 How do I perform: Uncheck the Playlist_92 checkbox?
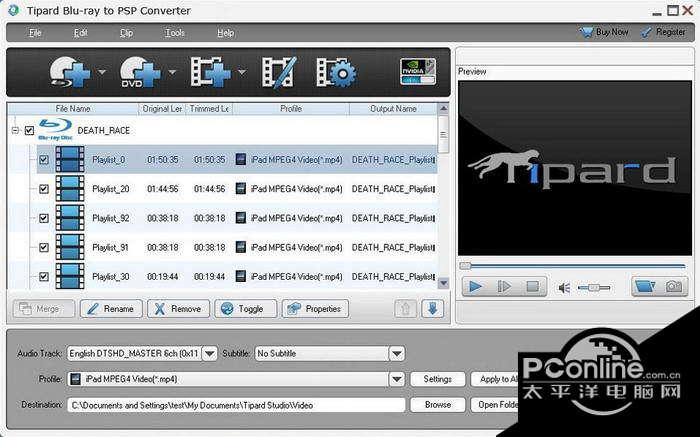(44, 218)
